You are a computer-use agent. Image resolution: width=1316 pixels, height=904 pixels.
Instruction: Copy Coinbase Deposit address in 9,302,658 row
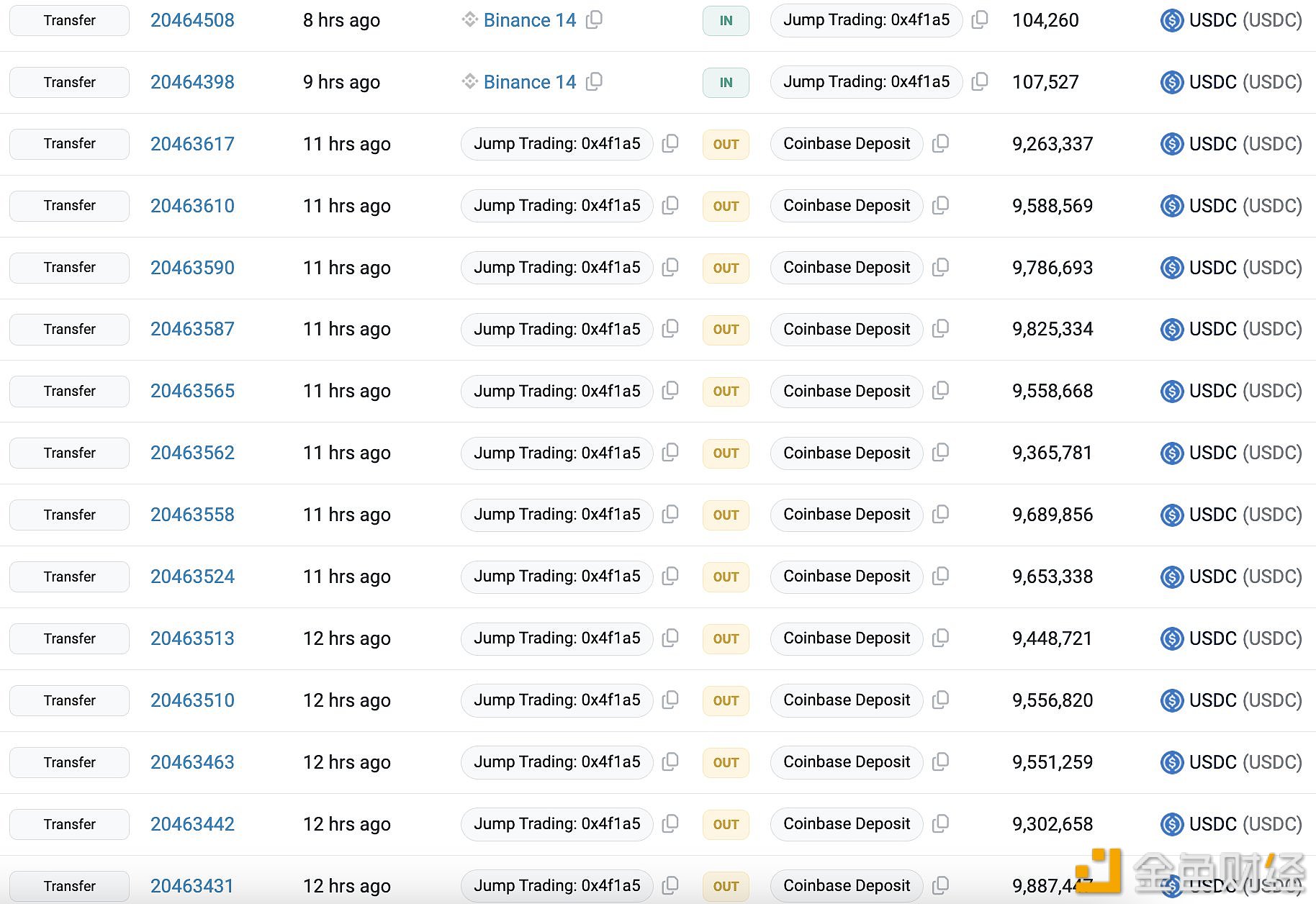pos(940,824)
